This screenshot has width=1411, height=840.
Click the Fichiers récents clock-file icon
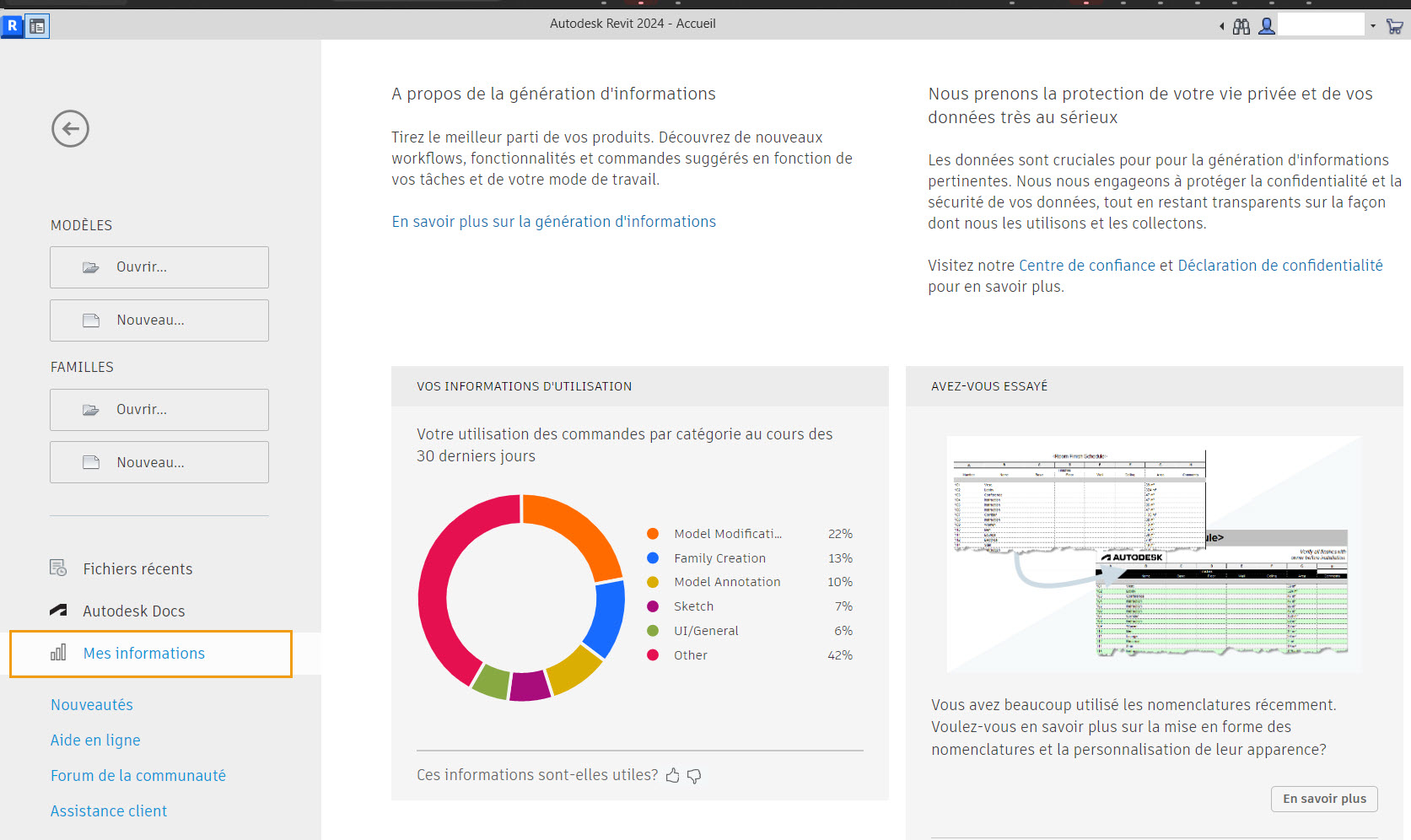[x=57, y=568]
